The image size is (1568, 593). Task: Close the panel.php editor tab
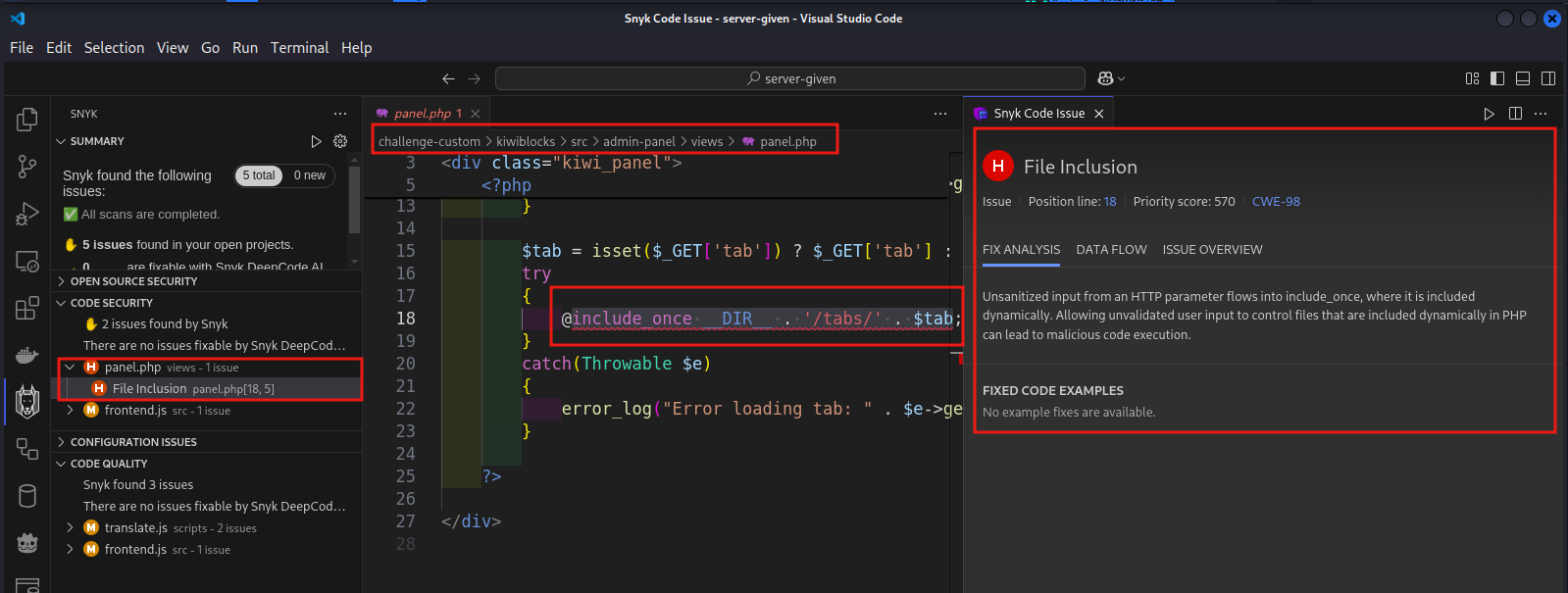(476, 114)
